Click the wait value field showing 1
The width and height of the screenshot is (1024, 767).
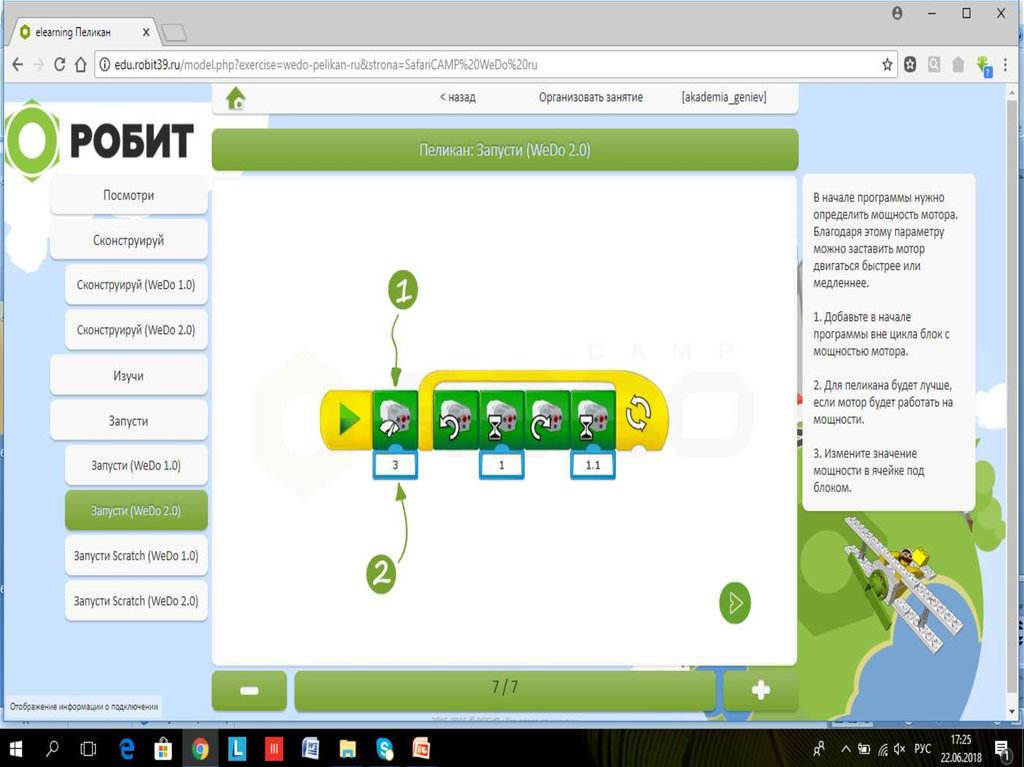click(502, 465)
